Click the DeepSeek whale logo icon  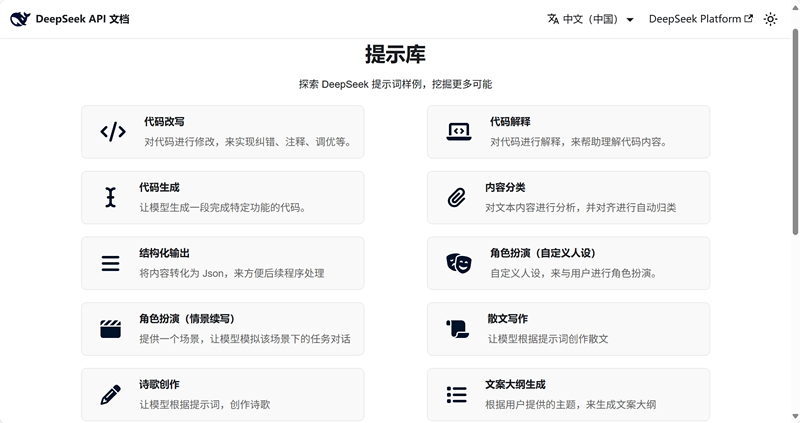pyautogui.click(x=20, y=19)
